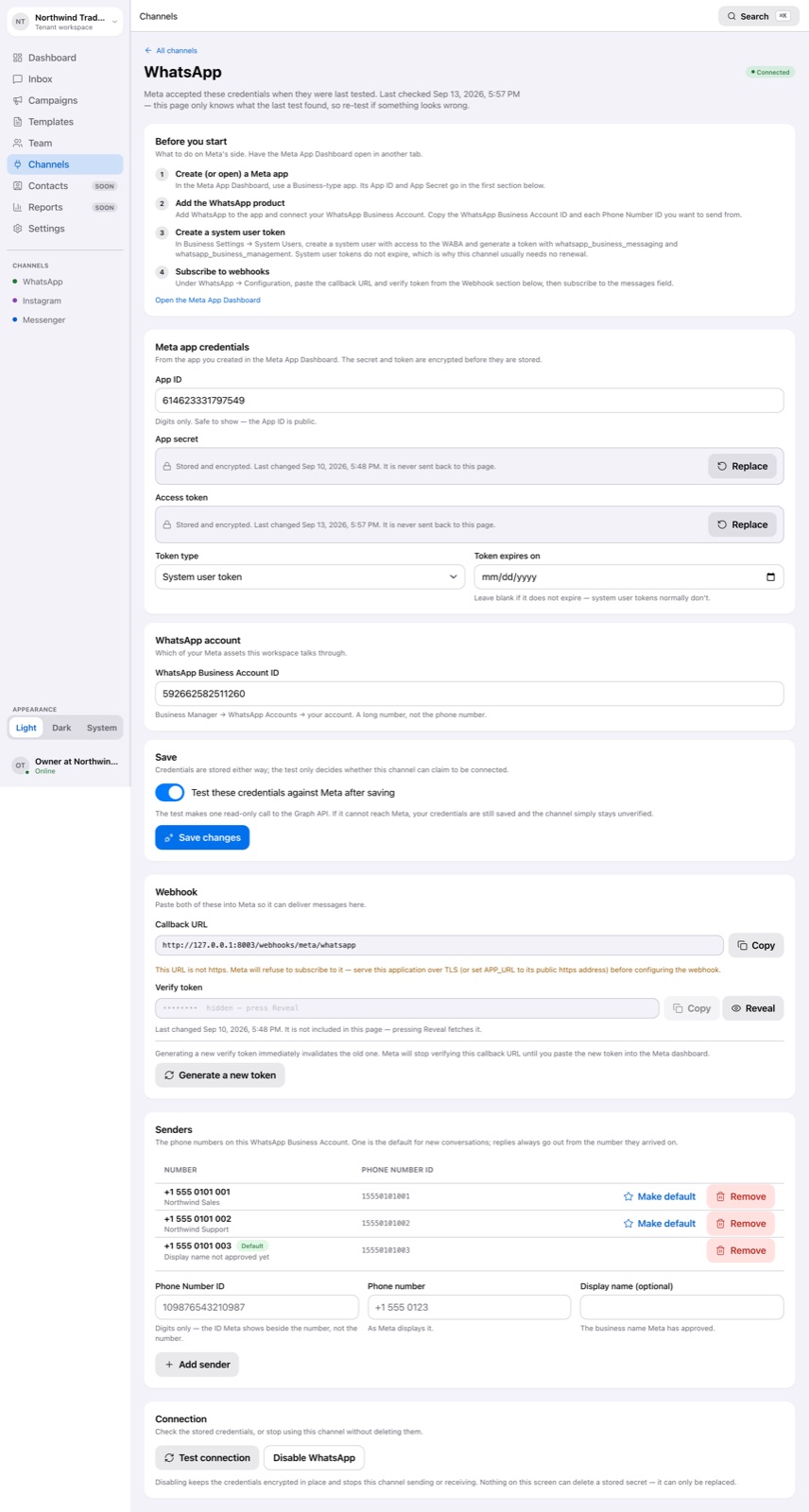Click the Display name (optional) field
809x1512 pixels.
[681, 1307]
